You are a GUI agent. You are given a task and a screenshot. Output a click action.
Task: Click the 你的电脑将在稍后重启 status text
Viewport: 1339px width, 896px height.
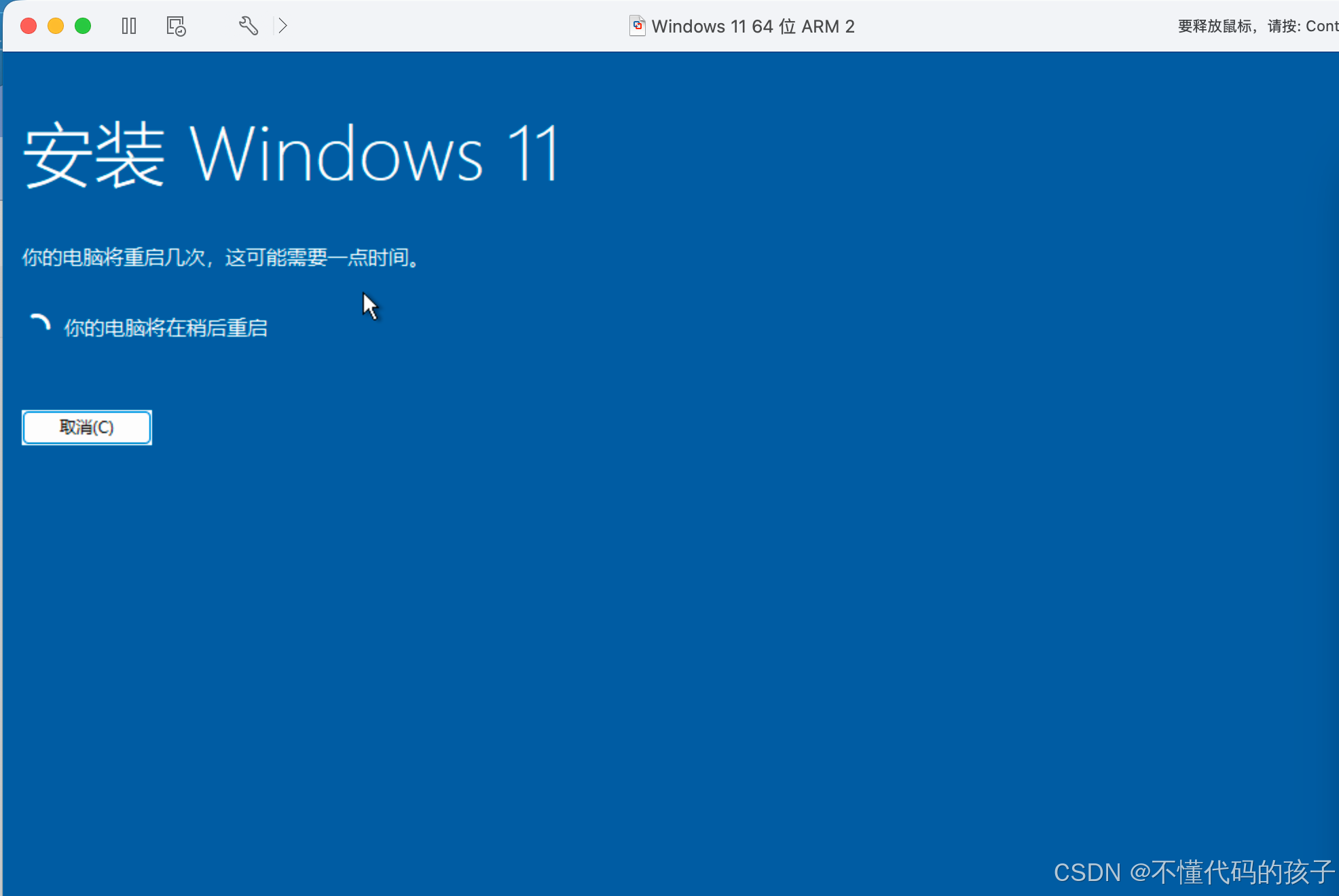(166, 329)
